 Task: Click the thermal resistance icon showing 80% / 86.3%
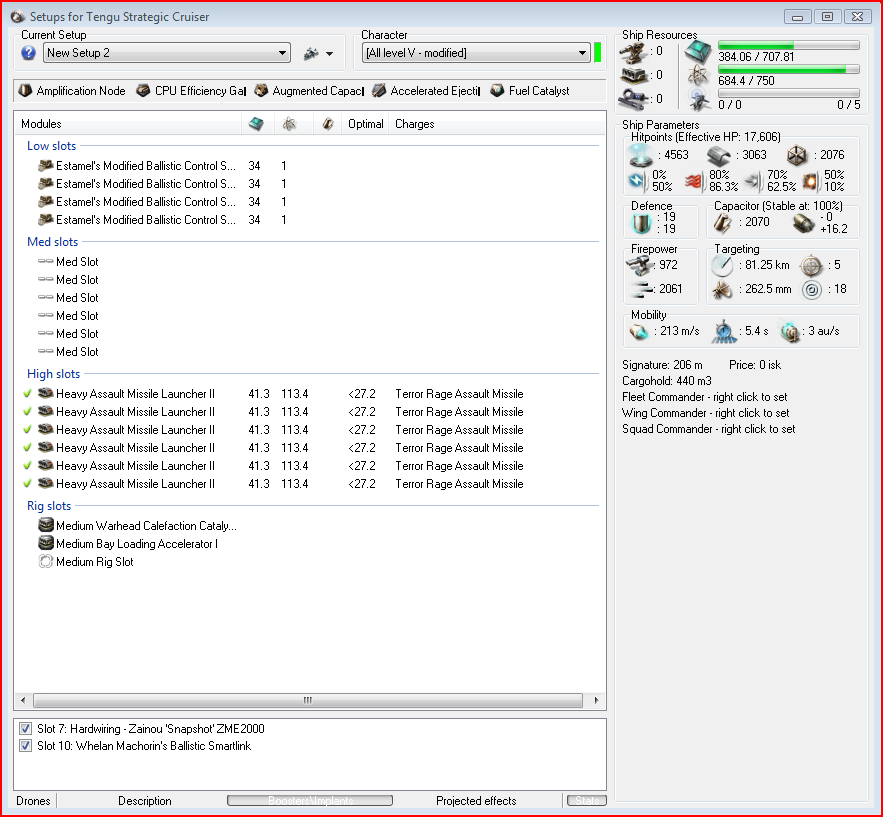pyautogui.click(x=695, y=181)
